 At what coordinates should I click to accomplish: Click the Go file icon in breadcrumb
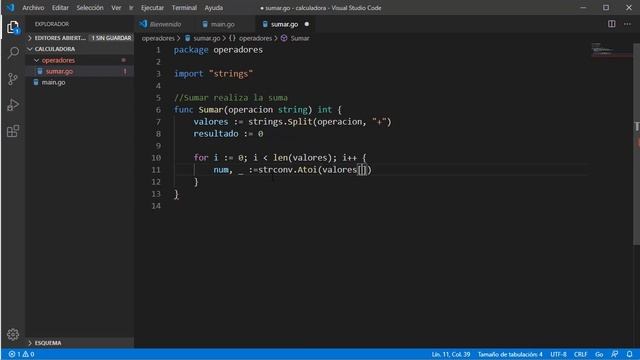pos(187,38)
